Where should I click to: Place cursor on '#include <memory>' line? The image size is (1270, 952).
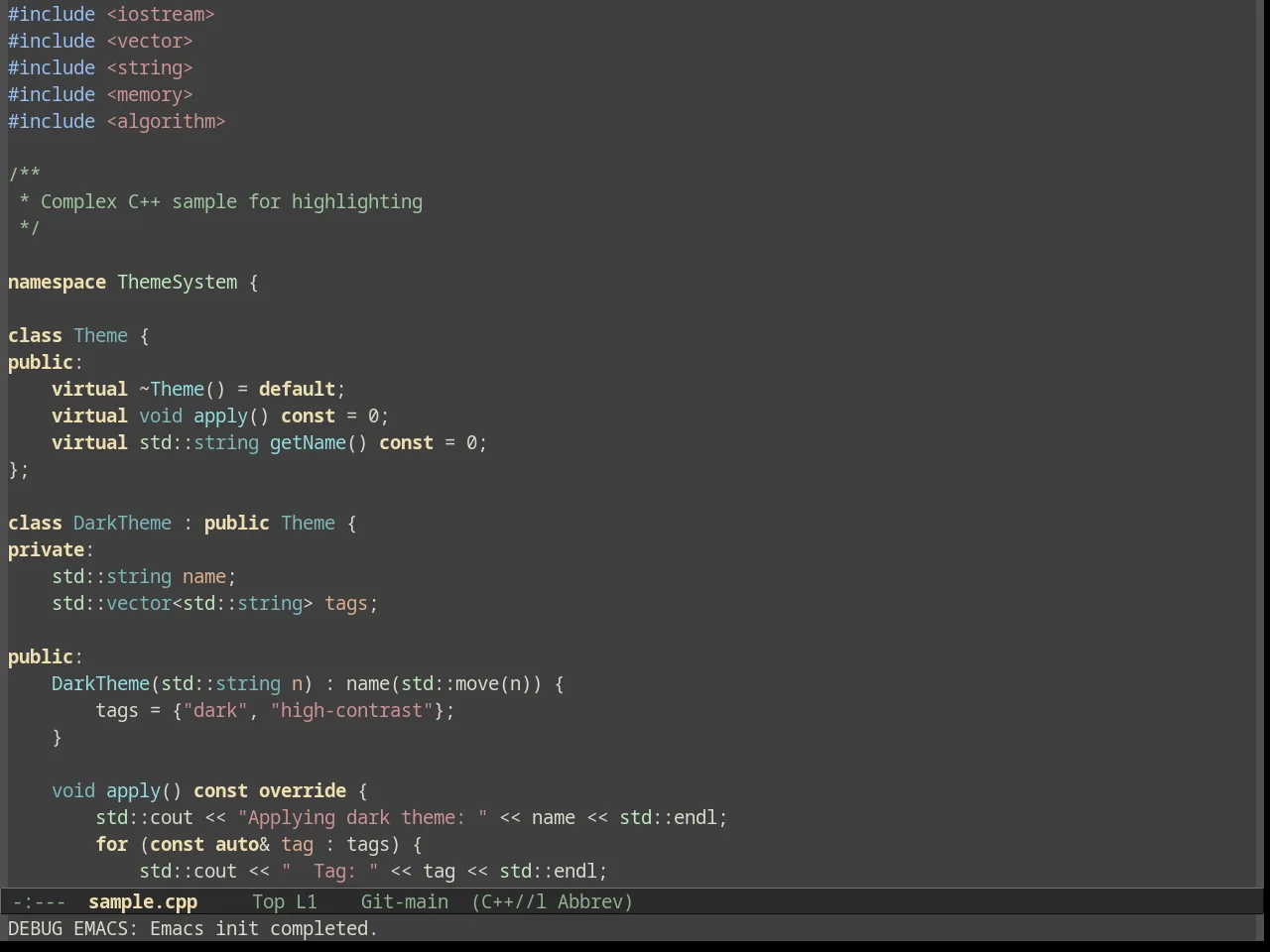100,95
